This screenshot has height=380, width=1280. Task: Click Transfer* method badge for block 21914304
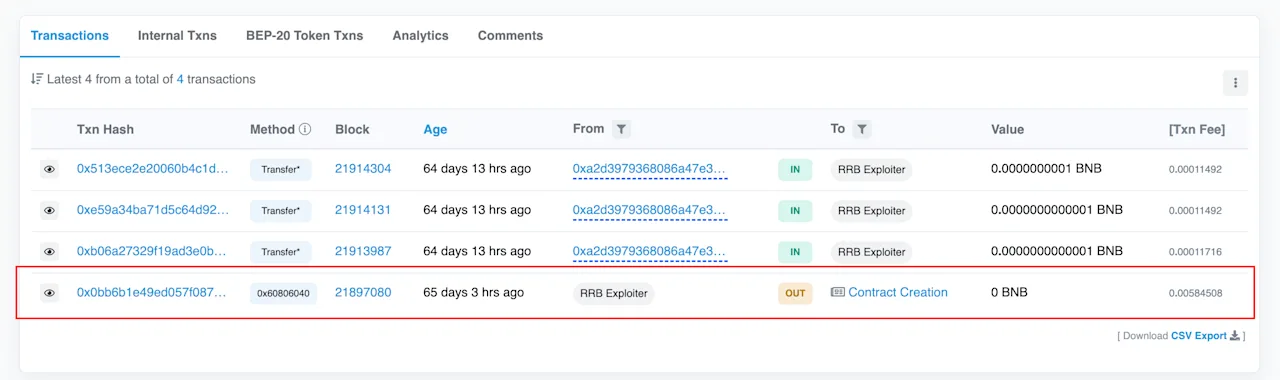pos(281,170)
